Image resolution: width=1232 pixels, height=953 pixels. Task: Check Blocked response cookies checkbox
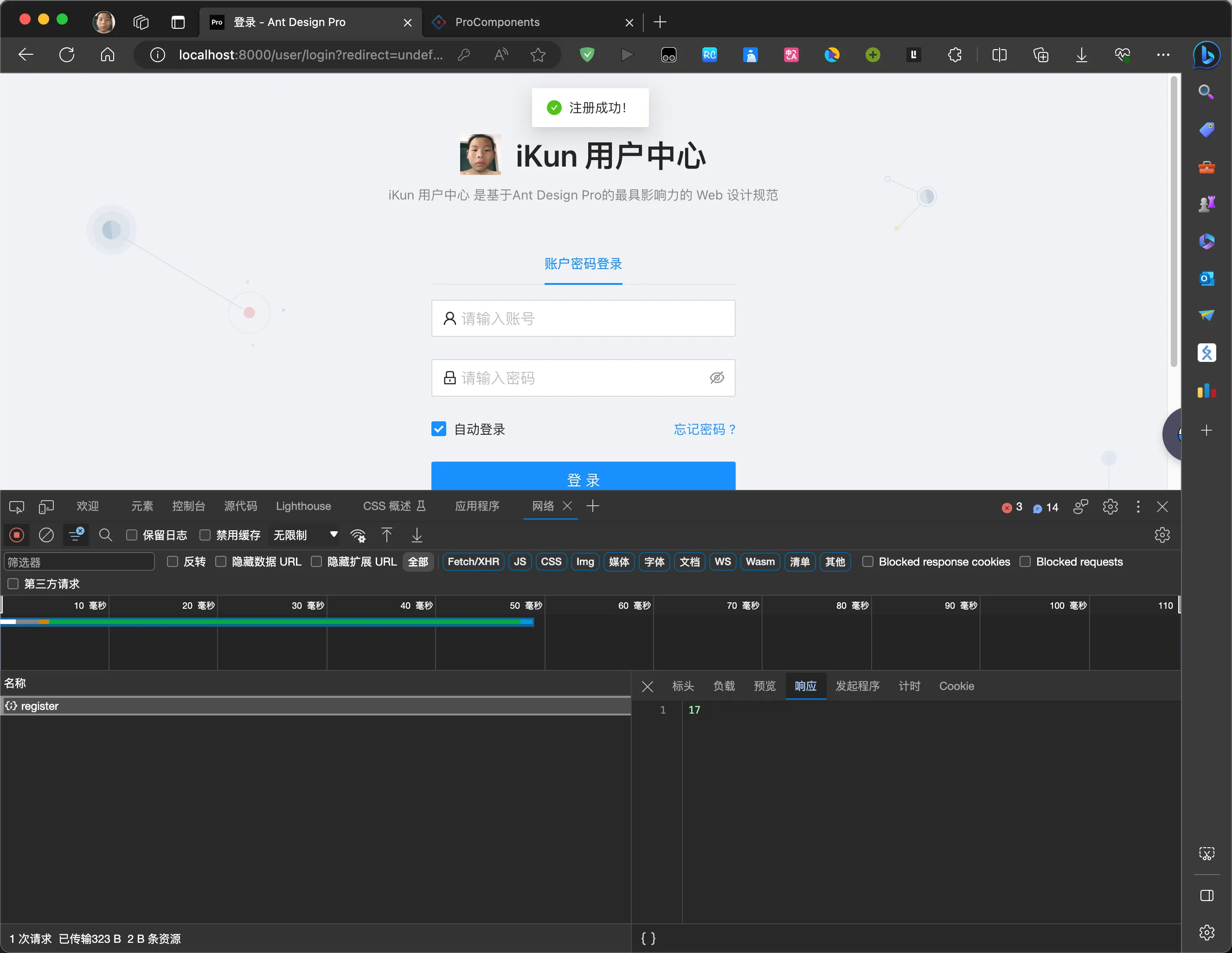(x=867, y=561)
